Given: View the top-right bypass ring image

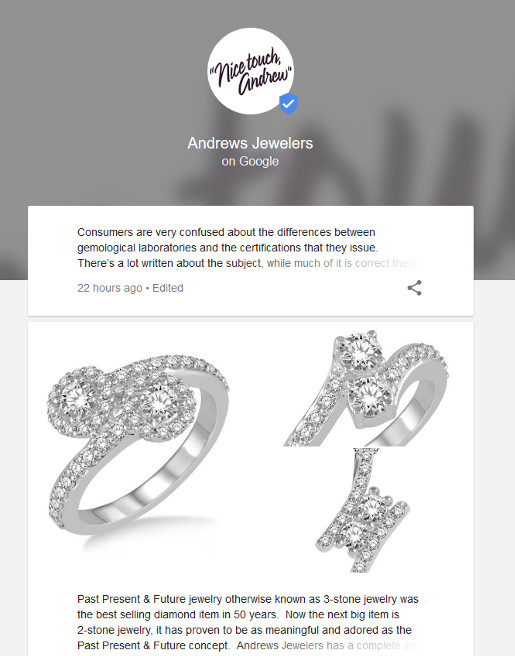Looking at the screenshot, I should click(367, 388).
